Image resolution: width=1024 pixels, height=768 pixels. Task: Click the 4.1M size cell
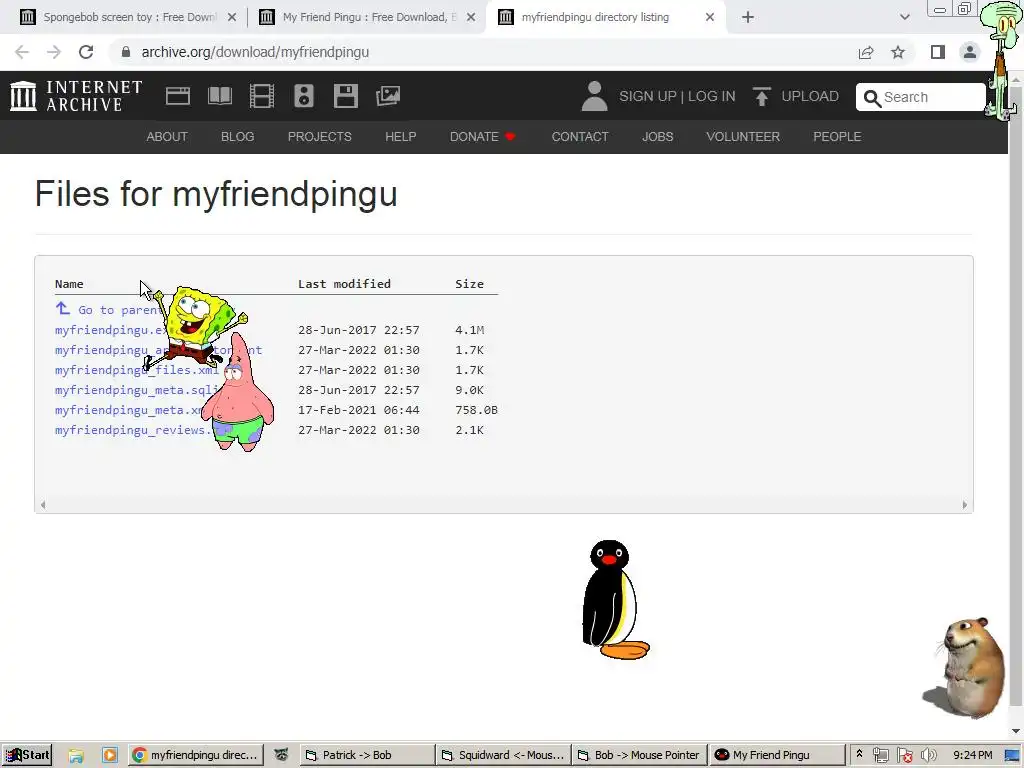click(x=470, y=330)
